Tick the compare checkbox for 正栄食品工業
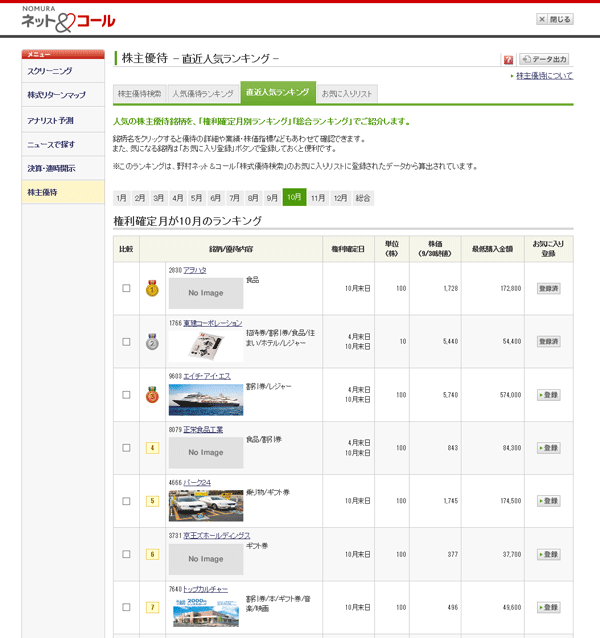The width and height of the screenshot is (600, 638). tap(127, 448)
